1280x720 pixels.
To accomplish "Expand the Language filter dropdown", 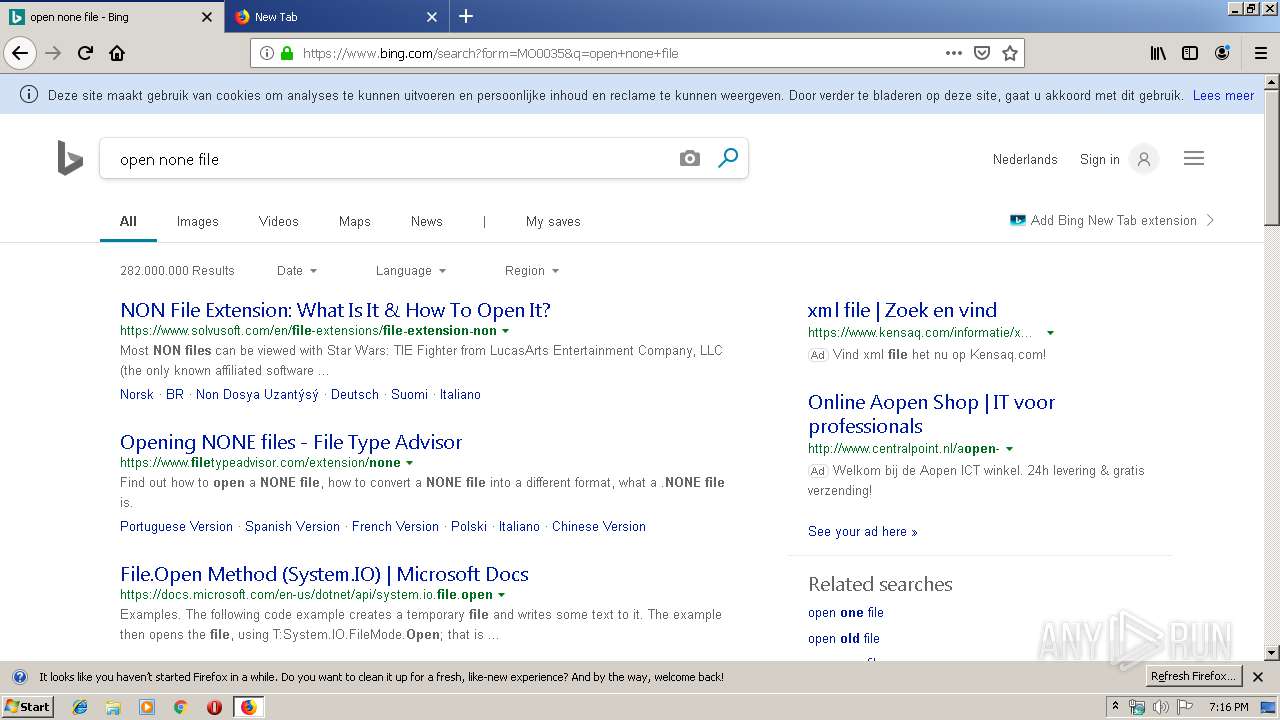I will 411,271.
